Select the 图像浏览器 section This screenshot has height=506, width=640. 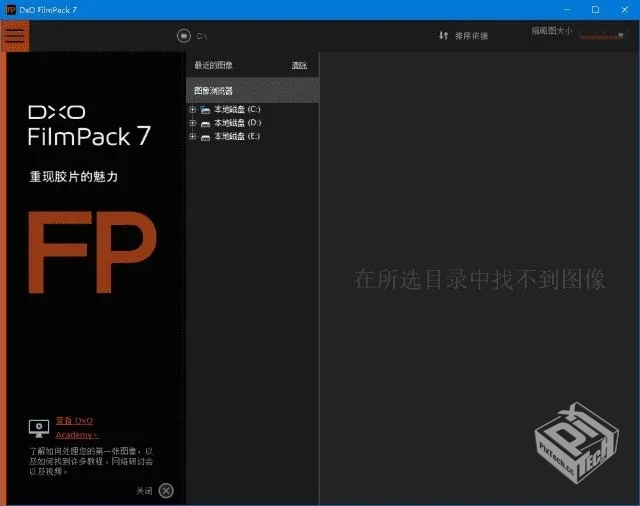point(253,91)
